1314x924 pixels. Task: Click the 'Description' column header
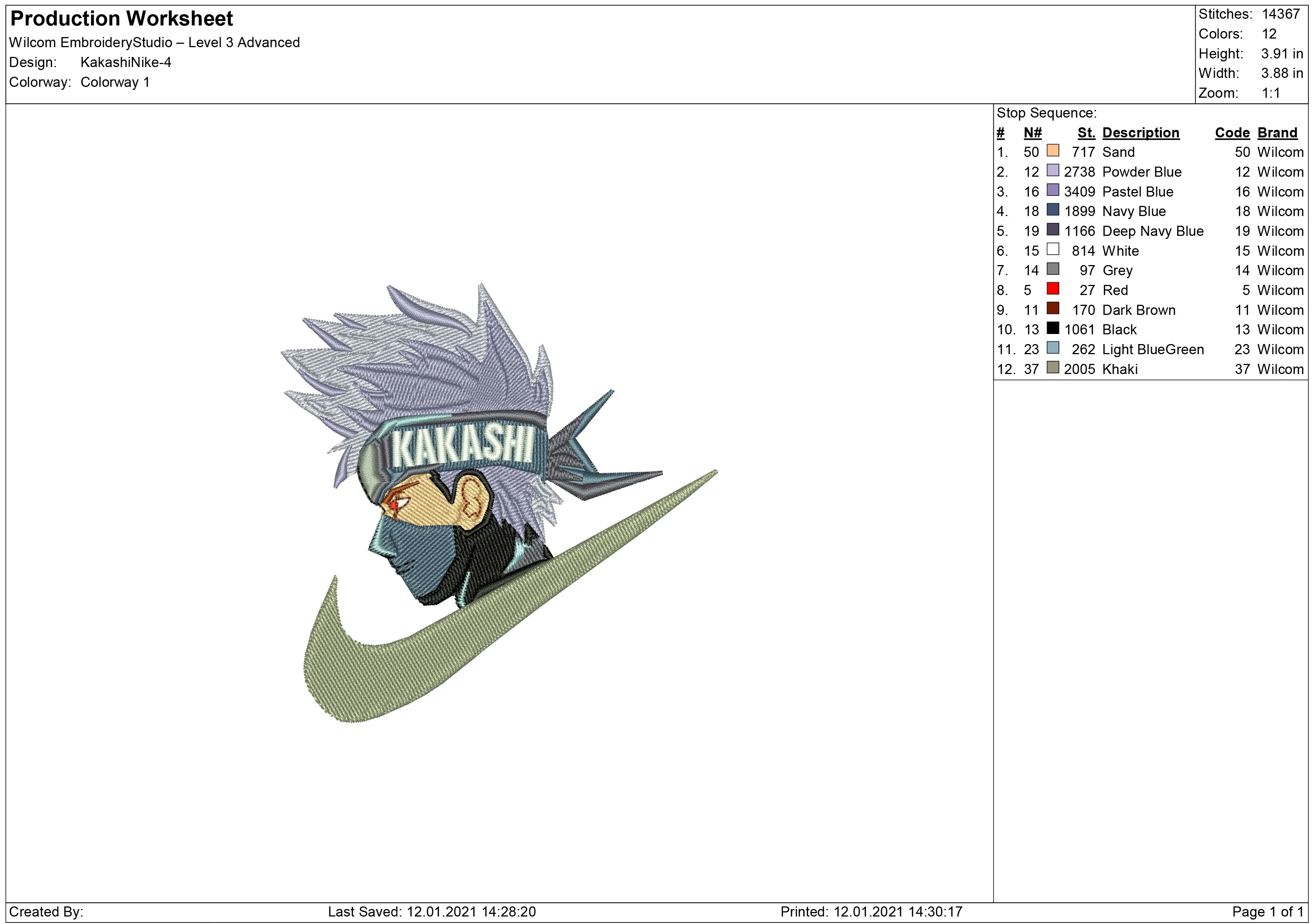(x=1141, y=133)
